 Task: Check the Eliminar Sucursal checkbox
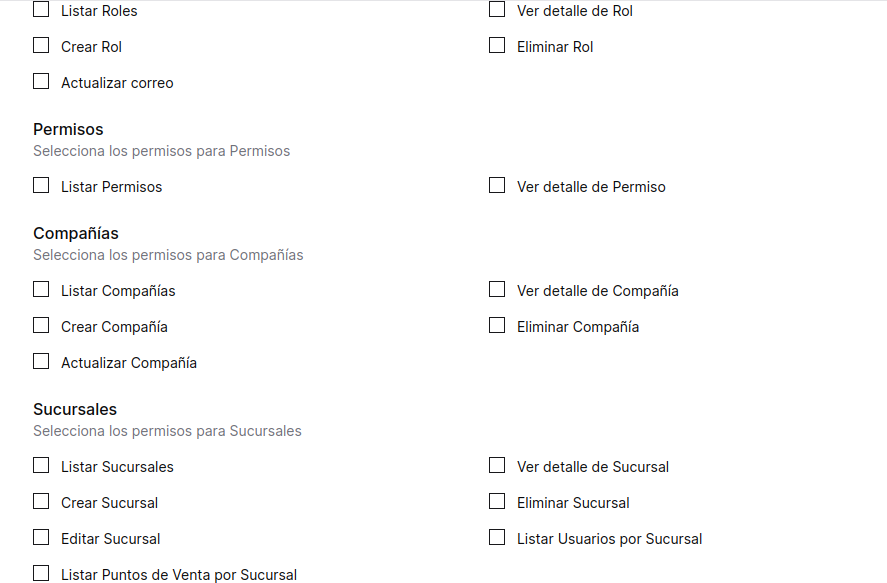[x=497, y=501]
